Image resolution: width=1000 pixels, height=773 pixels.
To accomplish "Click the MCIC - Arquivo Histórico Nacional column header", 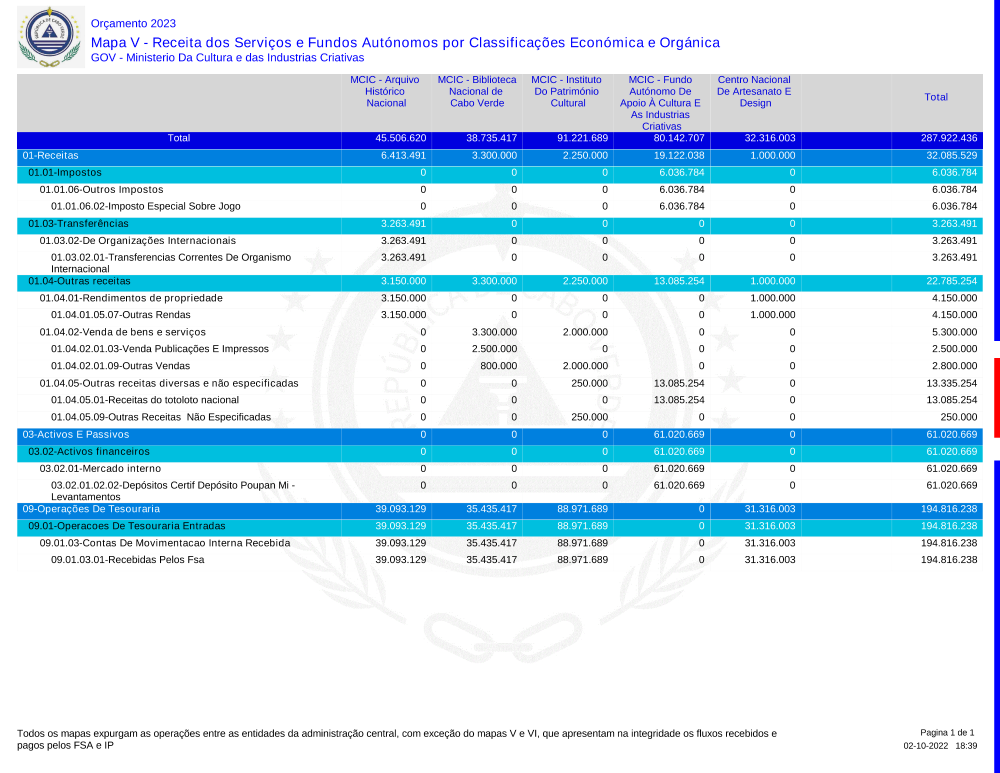I will point(386,91).
